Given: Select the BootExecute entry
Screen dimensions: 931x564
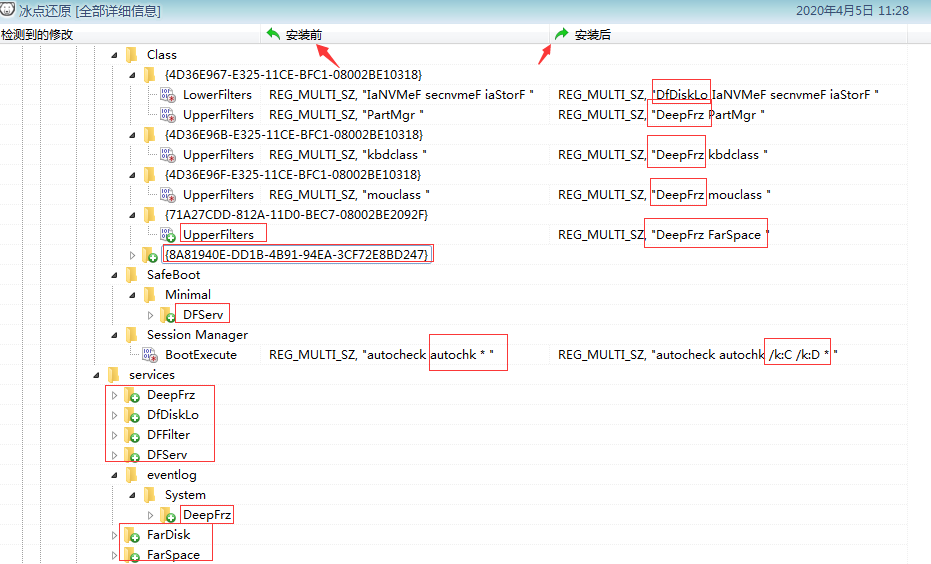Looking at the screenshot, I should click(x=201, y=355).
